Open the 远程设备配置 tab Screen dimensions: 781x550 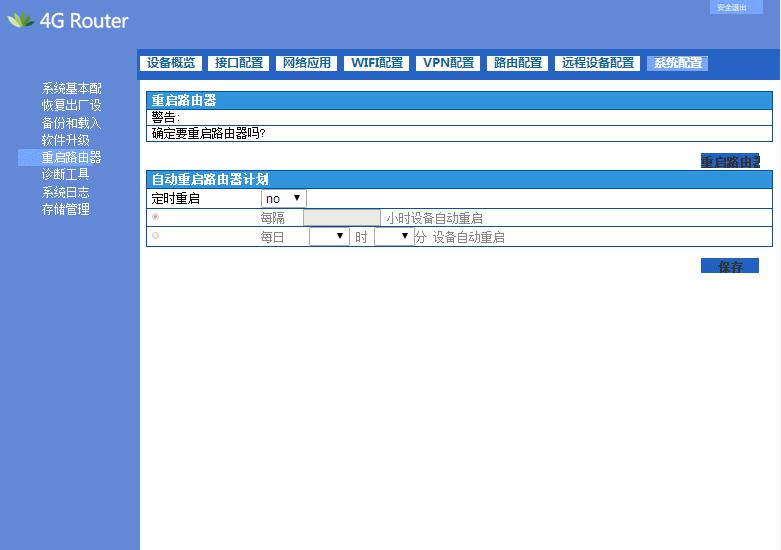pos(598,63)
